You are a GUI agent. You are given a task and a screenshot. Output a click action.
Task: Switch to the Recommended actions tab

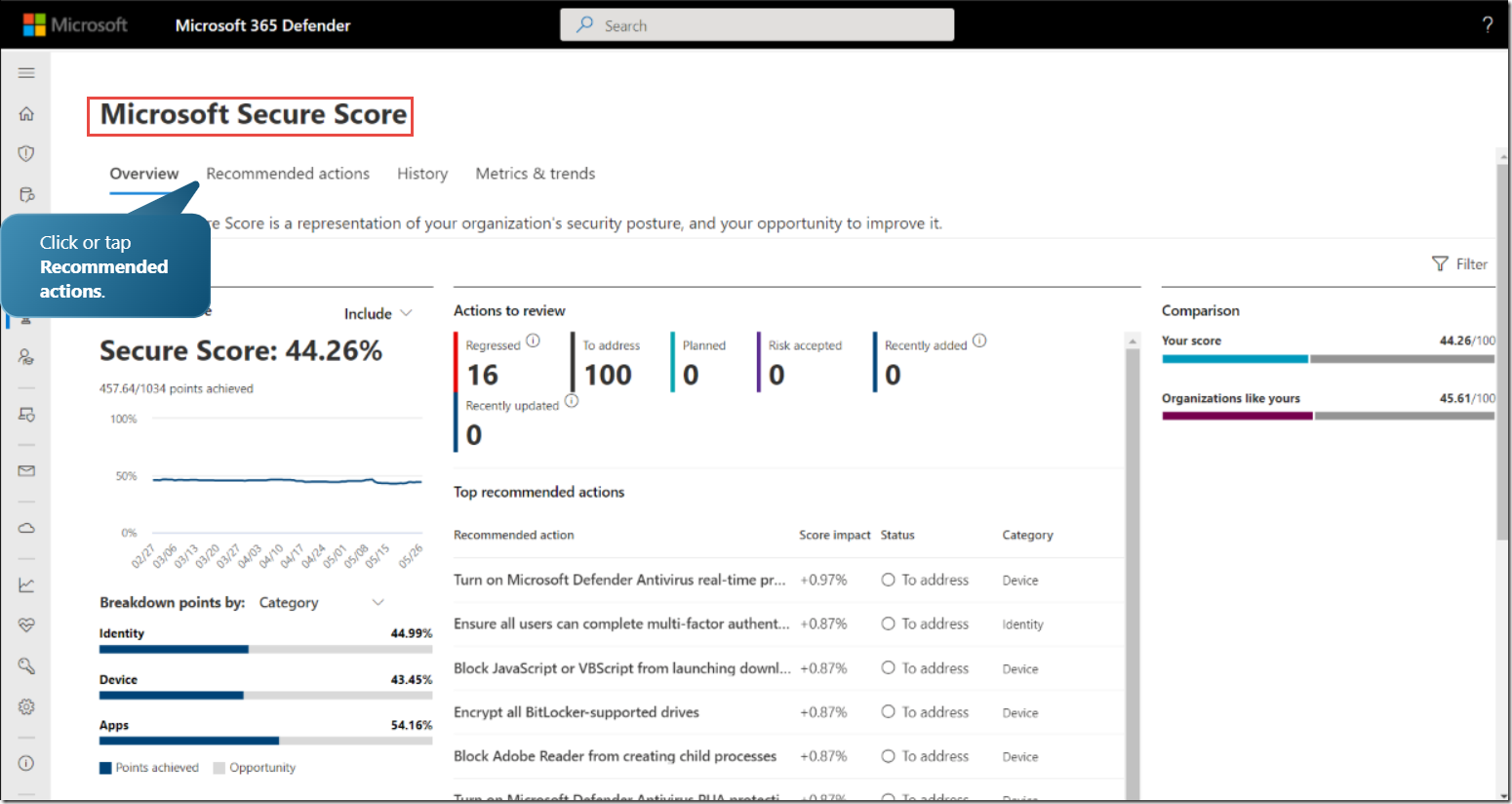pyautogui.click(x=288, y=174)
